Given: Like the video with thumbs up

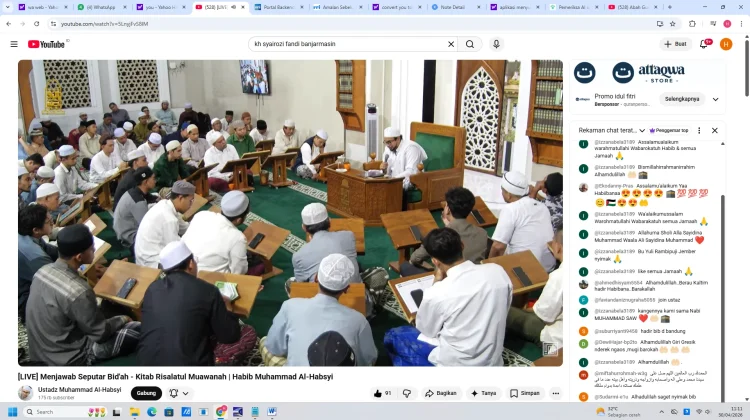Looking at the screenshot, I should click(x=382, y=393).
